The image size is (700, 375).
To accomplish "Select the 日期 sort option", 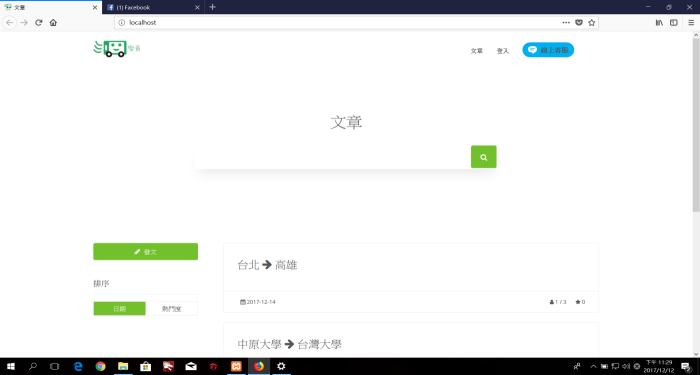I will pyautogui.click(x=120, y=308).
